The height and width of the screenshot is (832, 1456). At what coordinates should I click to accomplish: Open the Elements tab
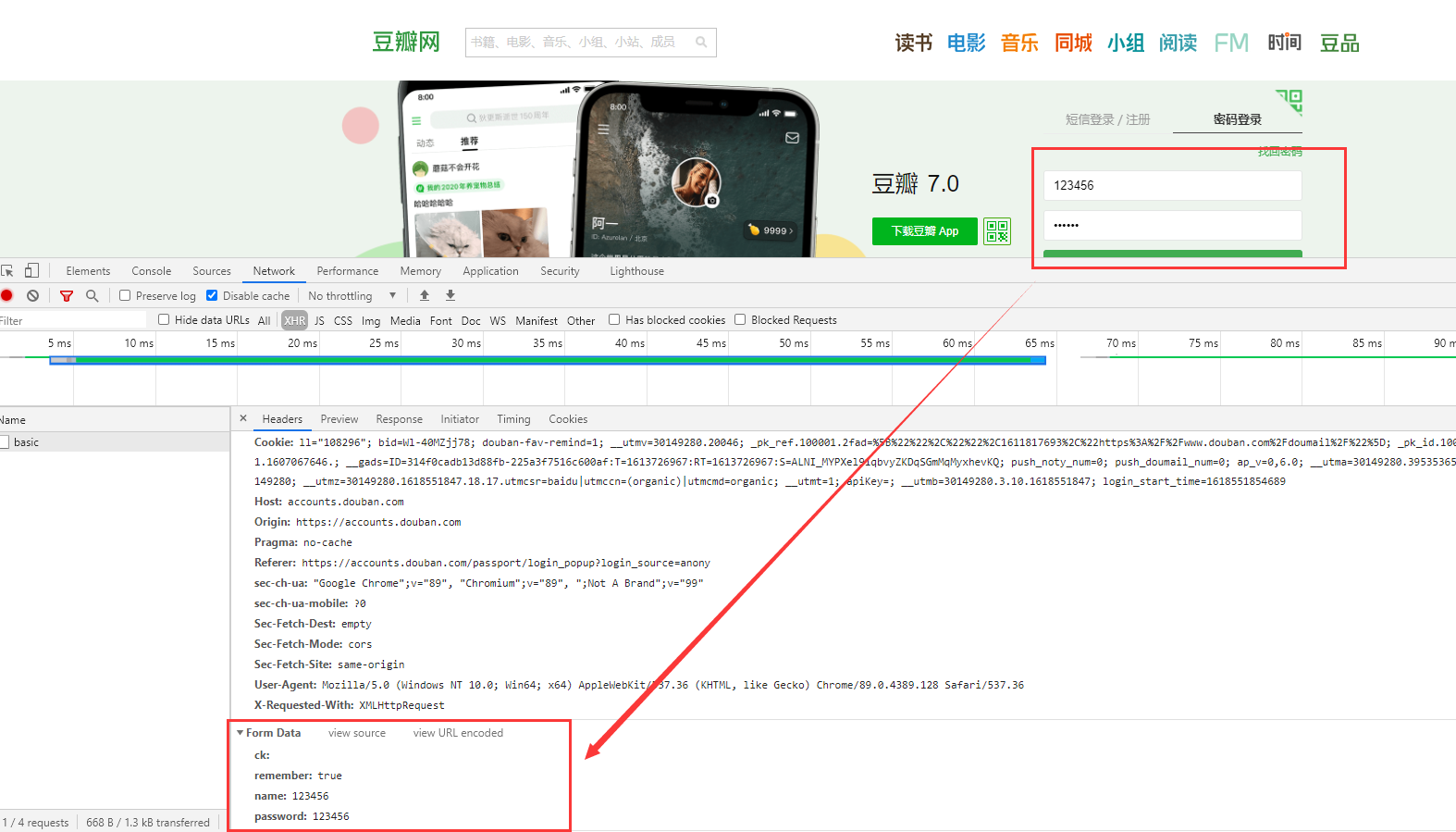pyautogui.click(x=88, y=271)
